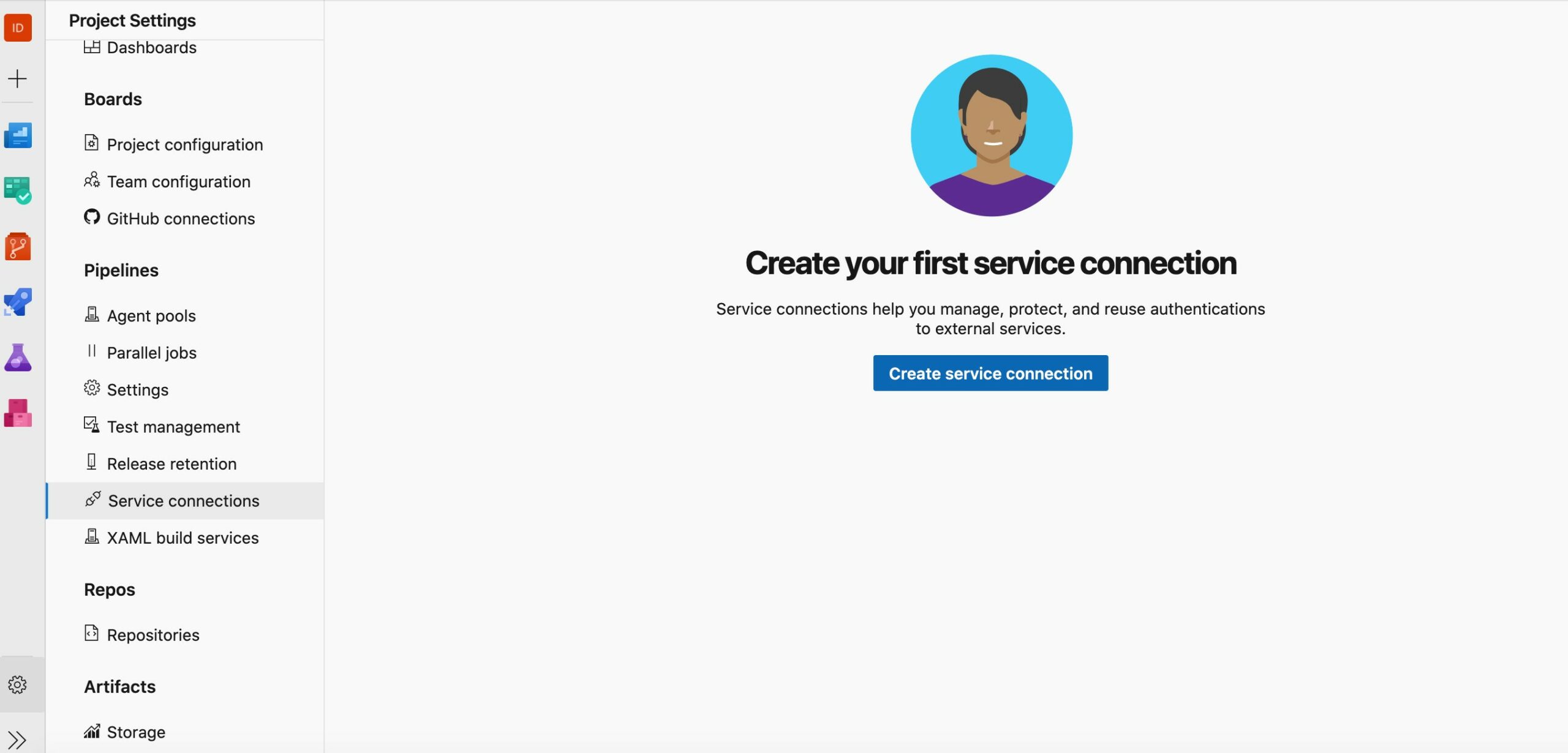Open the ID project avatar icon
The image size is (1568, 753).
[x=18, y=28]
